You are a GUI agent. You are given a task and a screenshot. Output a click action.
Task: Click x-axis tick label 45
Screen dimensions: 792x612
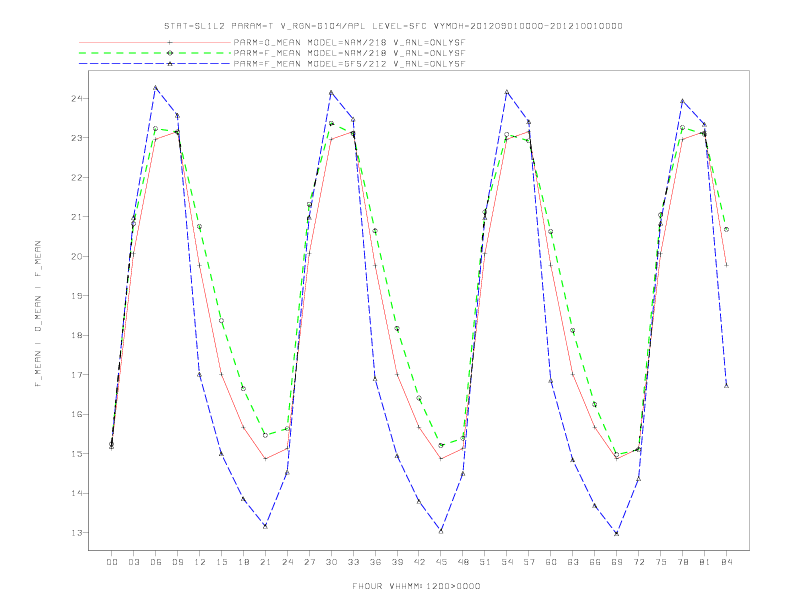[x=441, y=562]
